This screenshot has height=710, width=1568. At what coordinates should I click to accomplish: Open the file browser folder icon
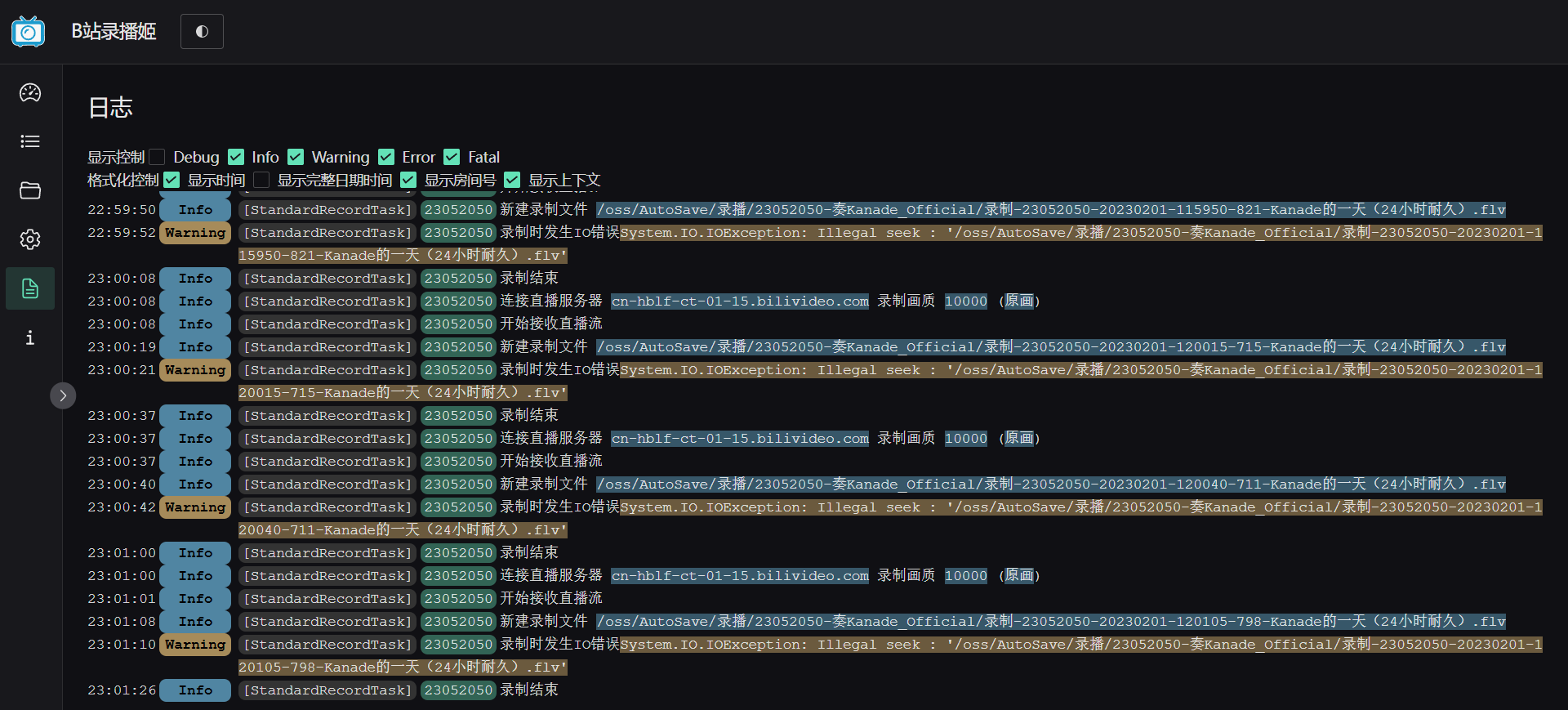pyautogui.click(x=30, y=190)
